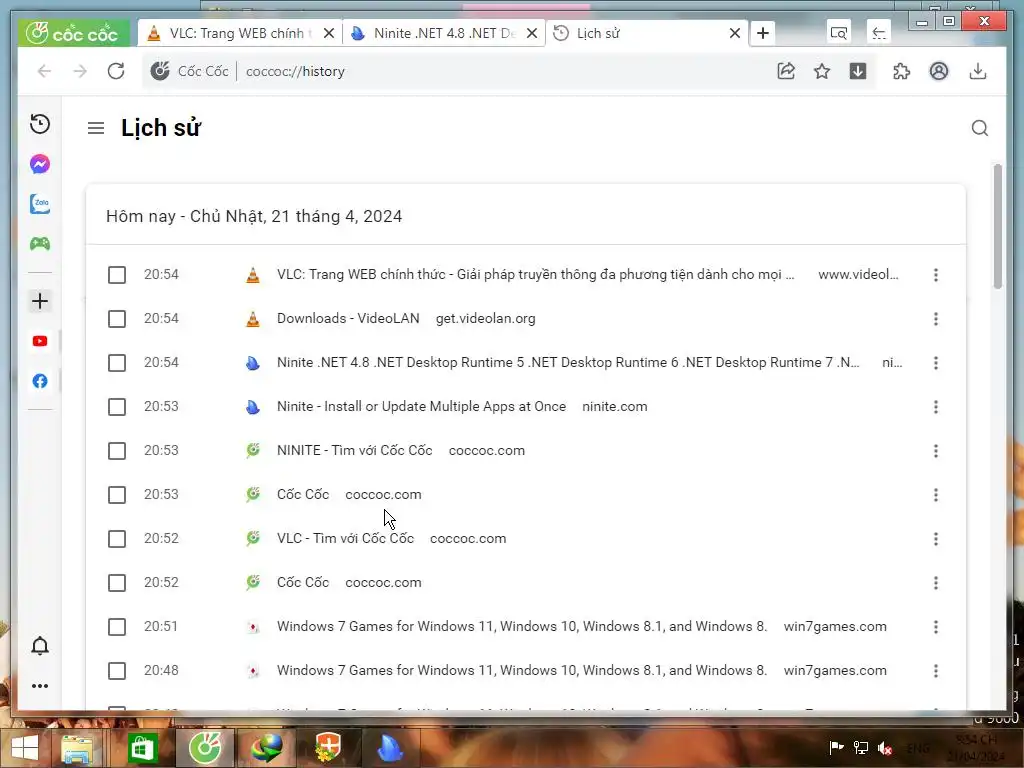Open actions menu for VLC - Tìm với Cốc Cốc

pyautogui.click(x=936, y=539)
